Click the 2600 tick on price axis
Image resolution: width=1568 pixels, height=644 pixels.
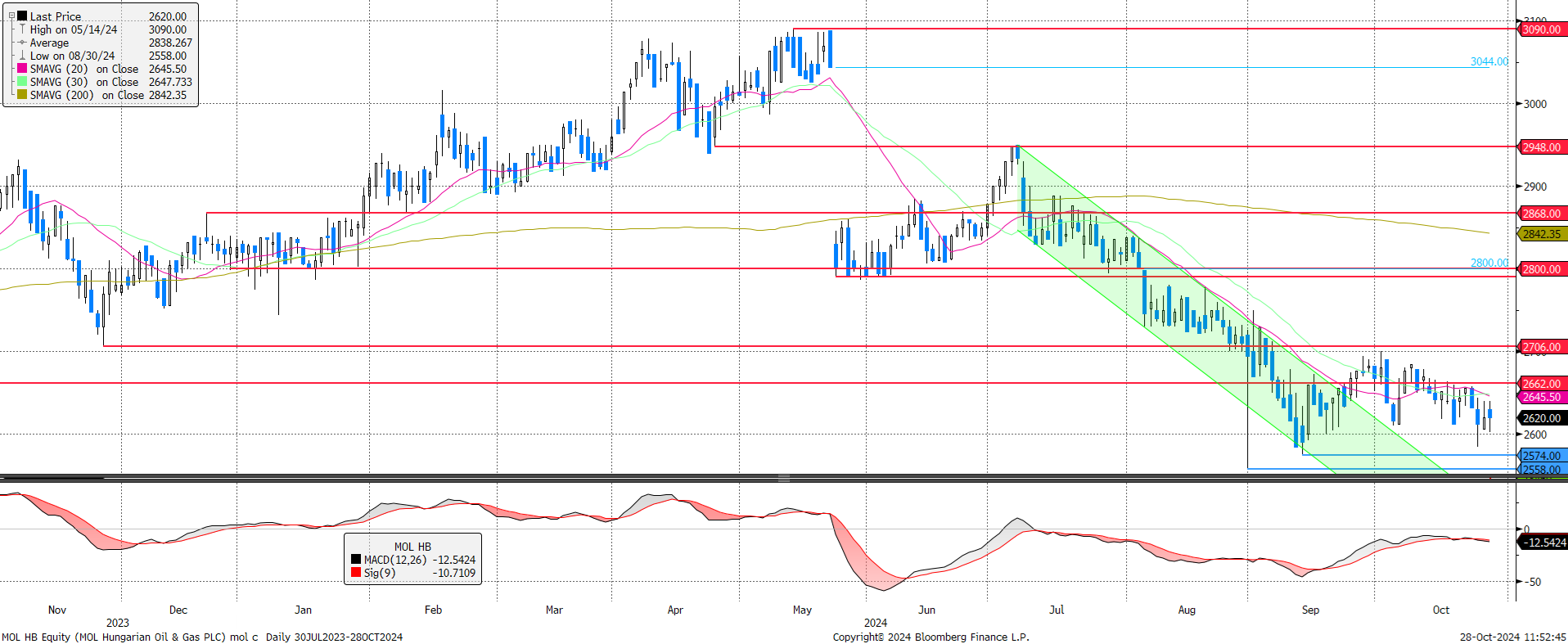pyautogui.click(x=1535, y=435)
